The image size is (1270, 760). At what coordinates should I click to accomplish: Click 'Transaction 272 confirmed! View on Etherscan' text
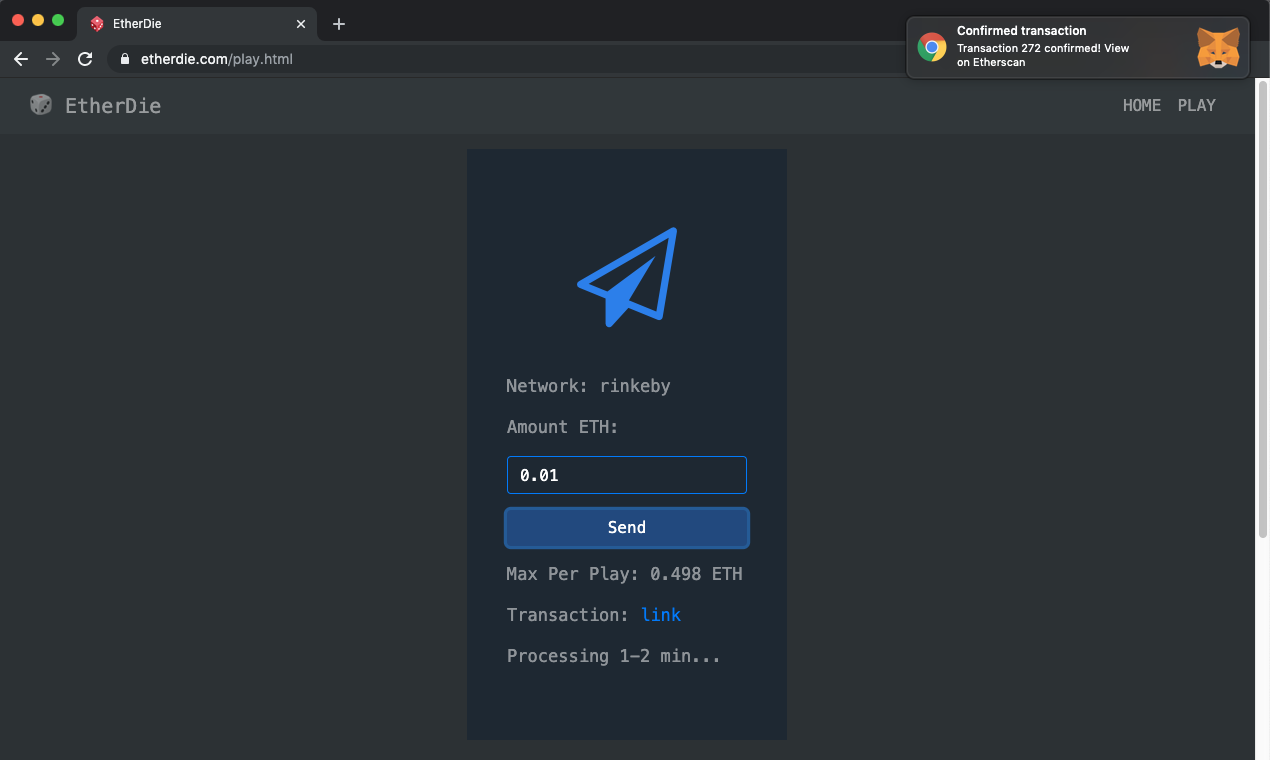point(1043,55)
